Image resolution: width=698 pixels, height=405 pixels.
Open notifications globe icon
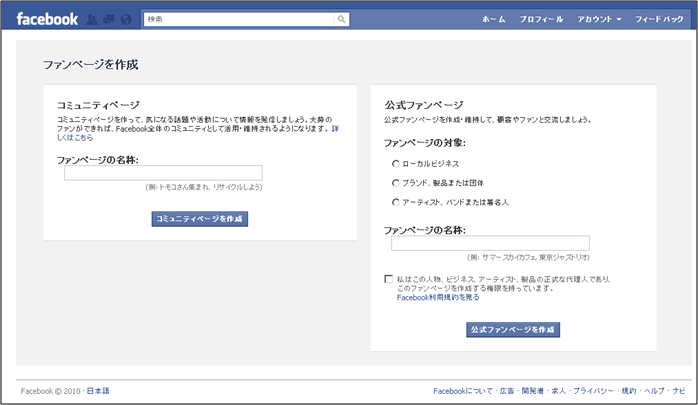(x=126, y=20)
